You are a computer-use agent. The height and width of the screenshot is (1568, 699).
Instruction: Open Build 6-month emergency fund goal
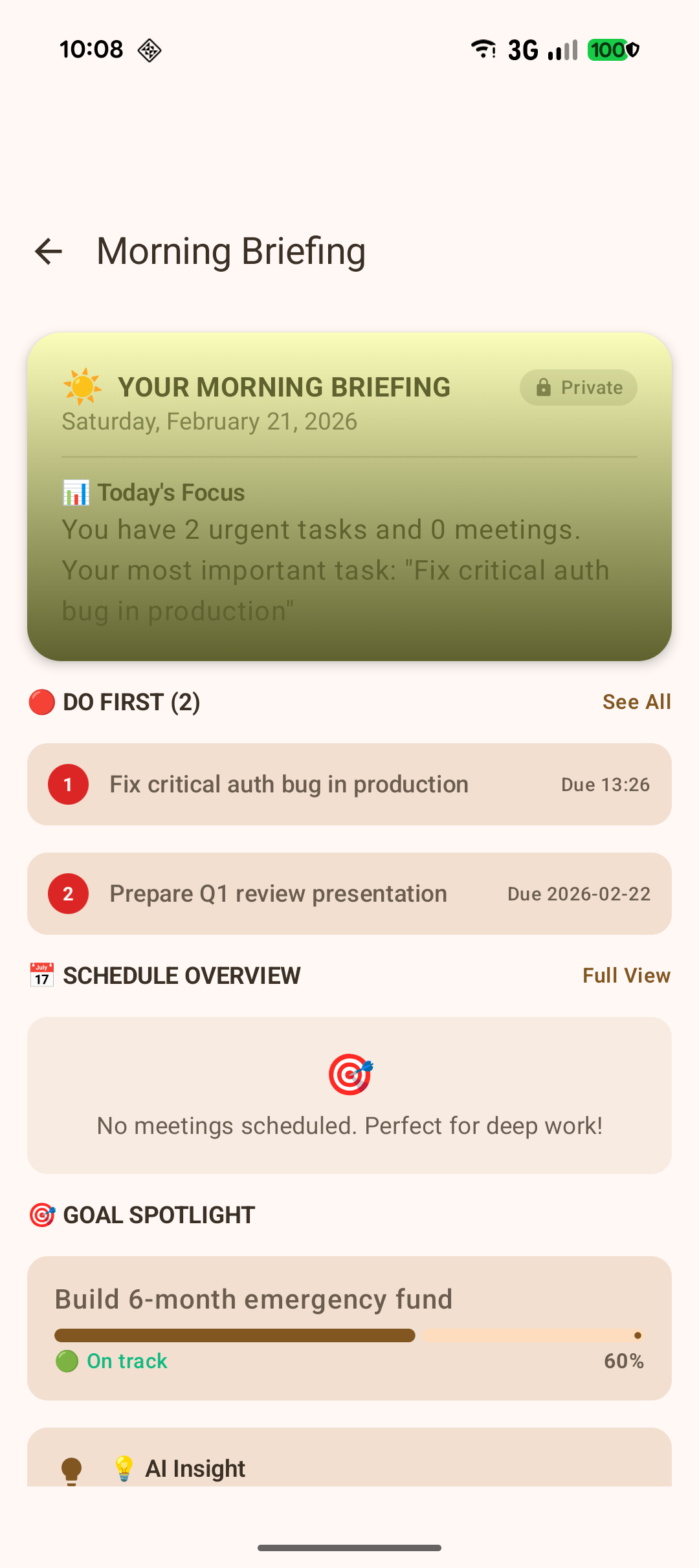254,1300
